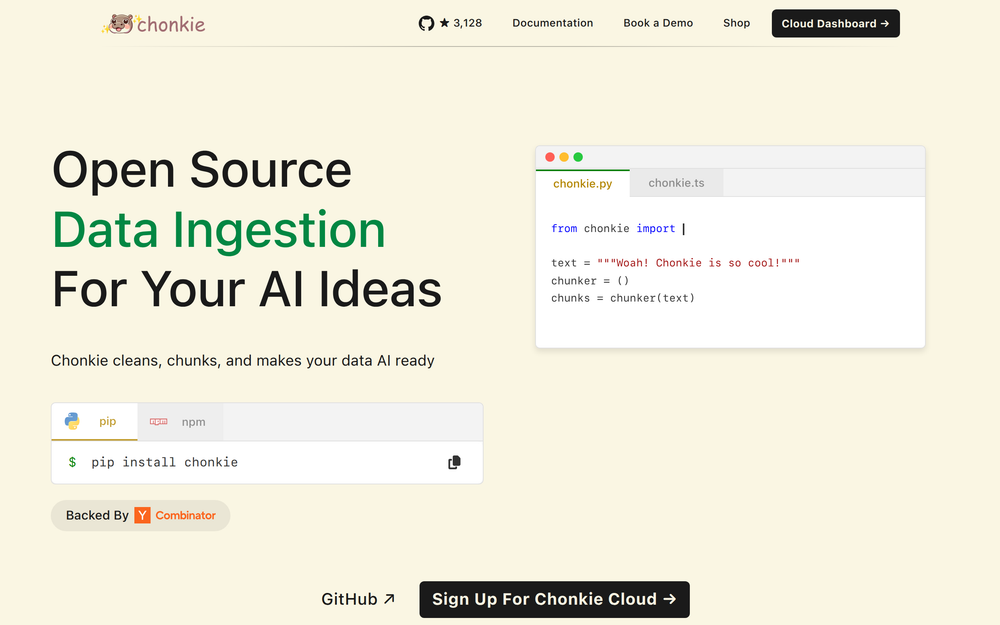The width and height of the screenshot is (1000, 625).
Task: Copy the pip install command
Action: [x=454, y=462]
